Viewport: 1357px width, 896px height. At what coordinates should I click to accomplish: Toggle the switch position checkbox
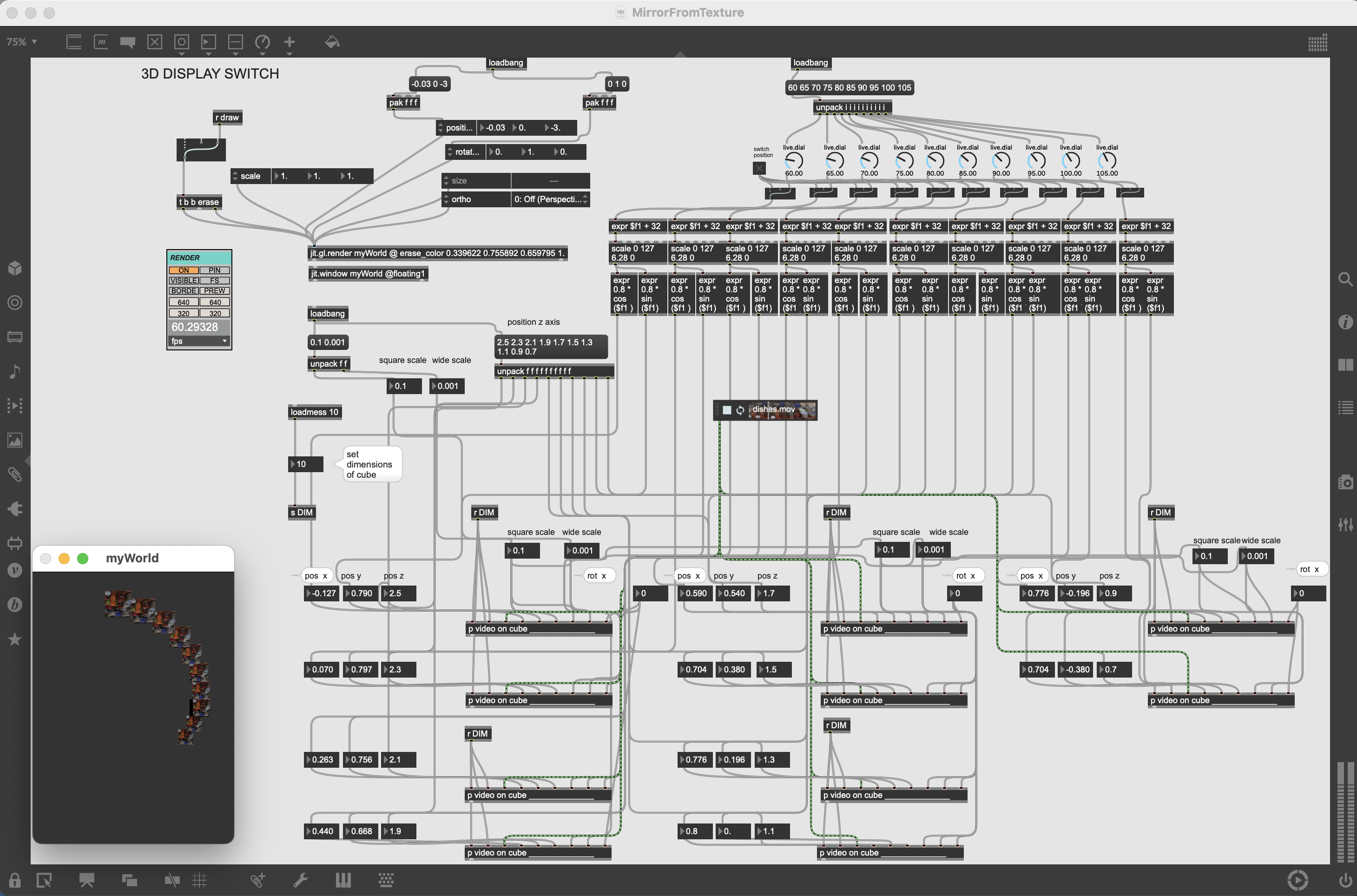759,169
